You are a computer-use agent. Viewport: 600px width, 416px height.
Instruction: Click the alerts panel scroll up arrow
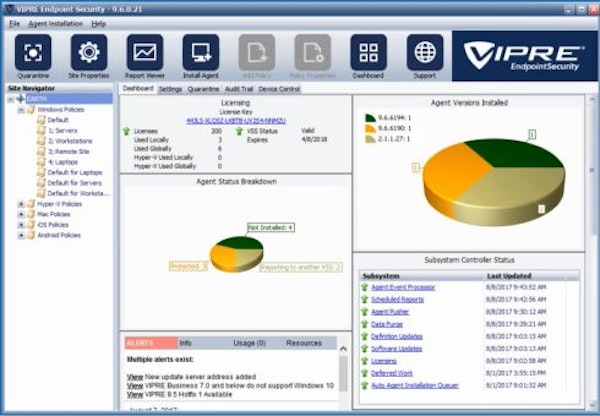pyautogui.click(x=343, y=349)
